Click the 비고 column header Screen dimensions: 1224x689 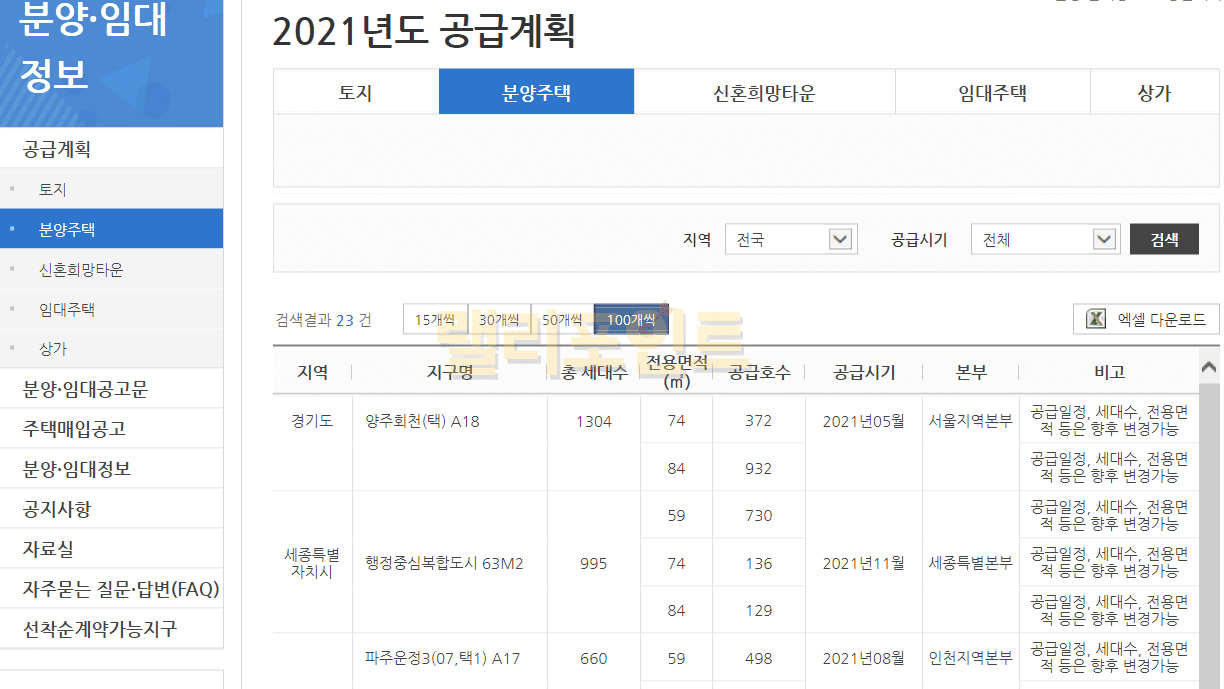[1109, 372]
